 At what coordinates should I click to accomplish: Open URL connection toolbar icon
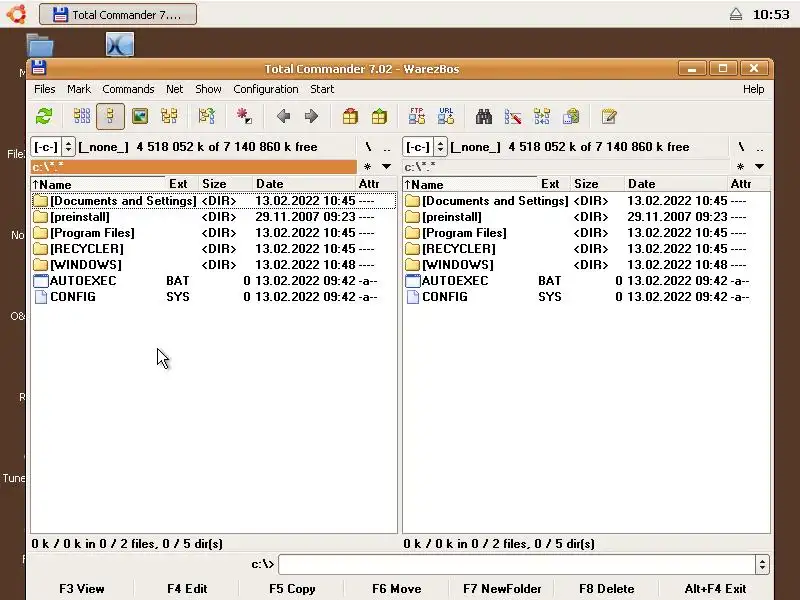coord(446,116)
